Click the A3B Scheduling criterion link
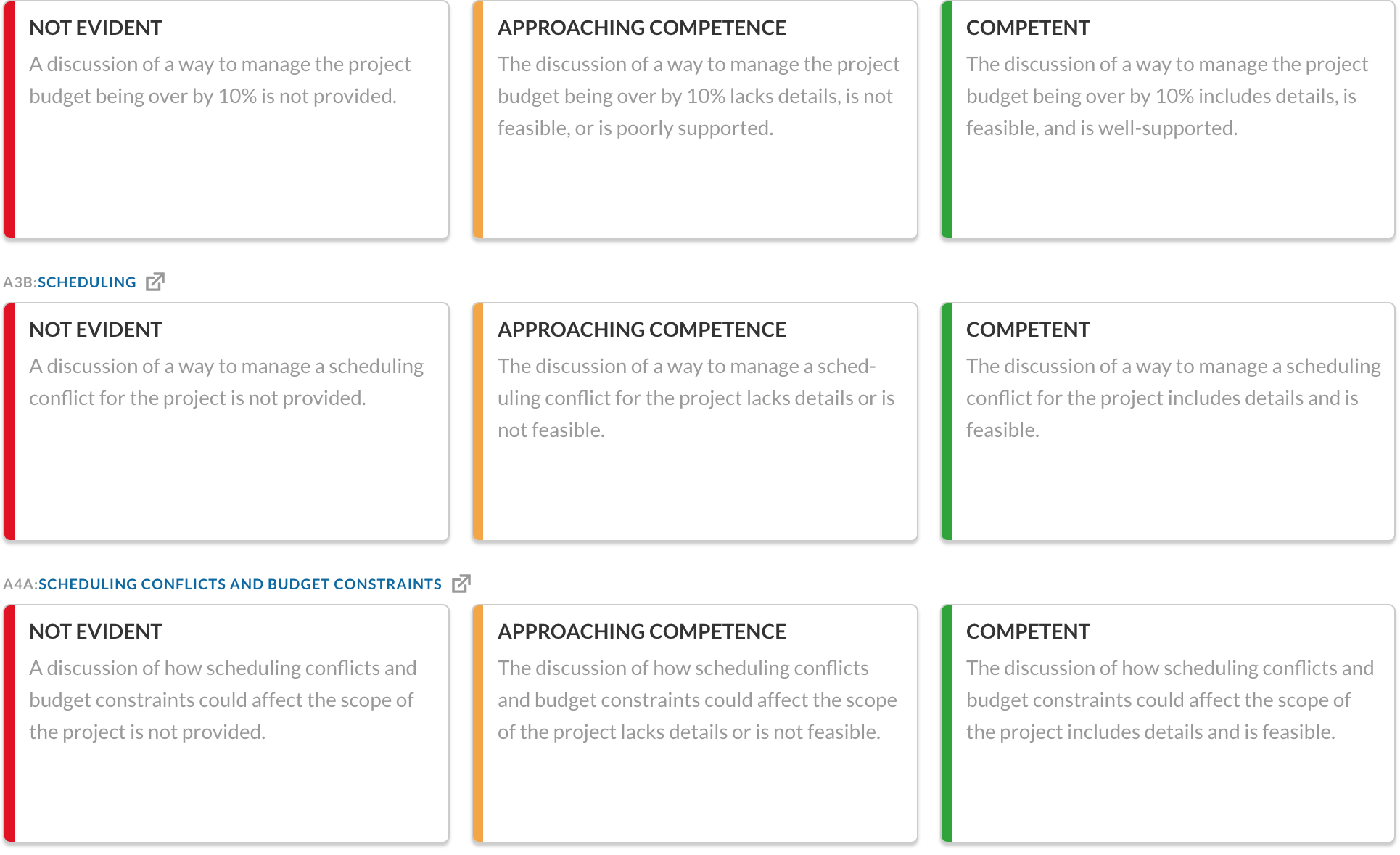 click(86, 282)
